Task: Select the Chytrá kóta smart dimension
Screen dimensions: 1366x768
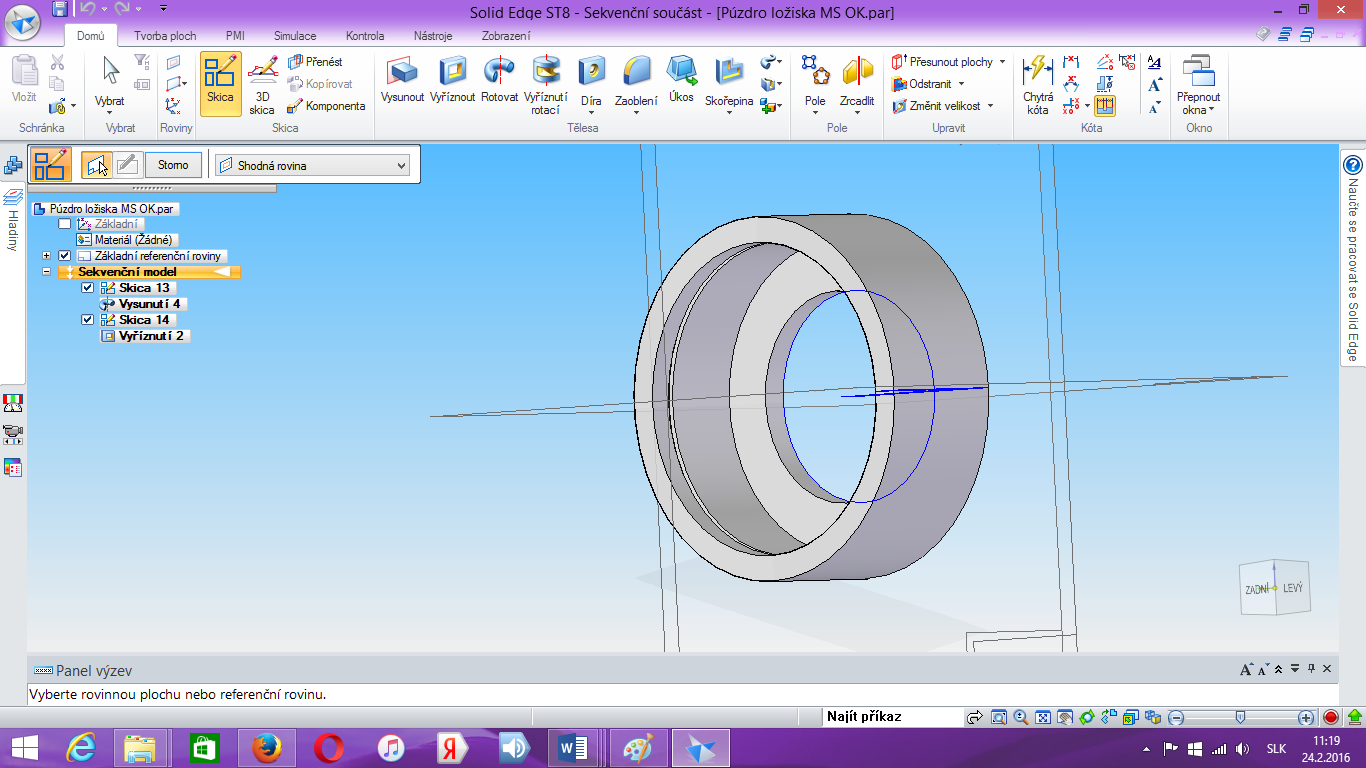Action: click(1038, 85)
